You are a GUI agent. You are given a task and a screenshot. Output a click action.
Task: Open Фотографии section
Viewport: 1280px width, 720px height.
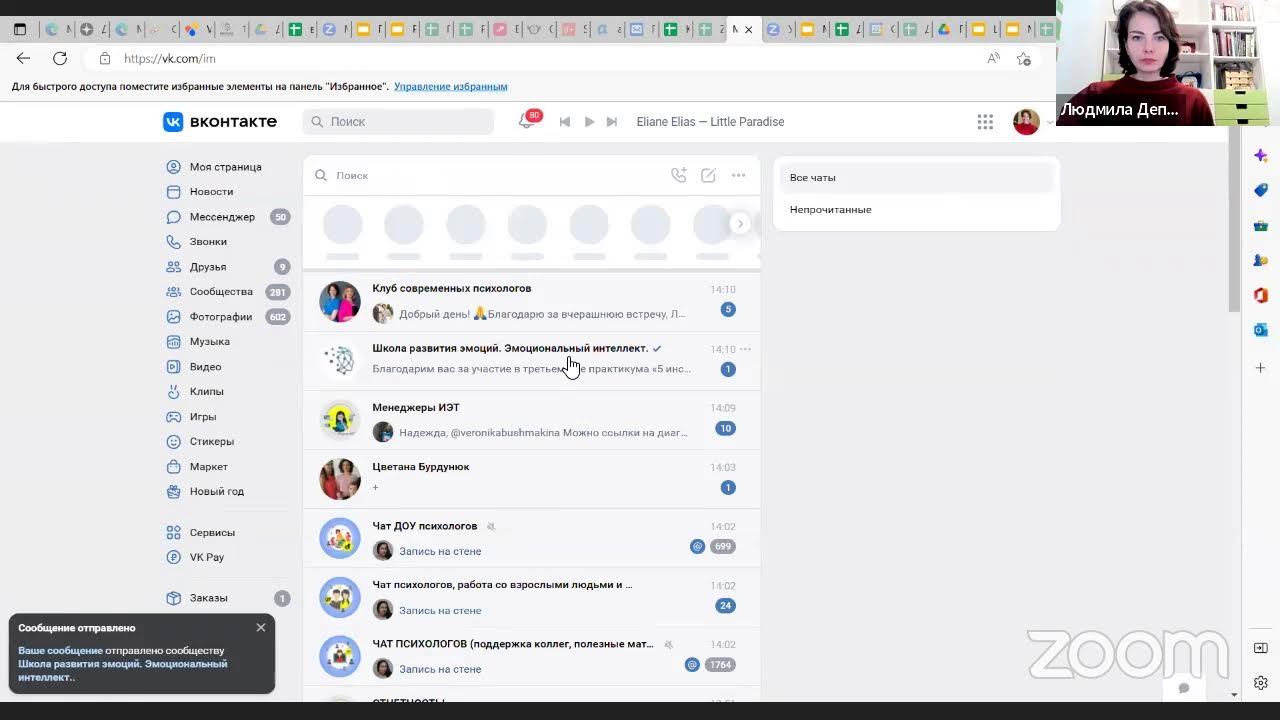point(221,317)
